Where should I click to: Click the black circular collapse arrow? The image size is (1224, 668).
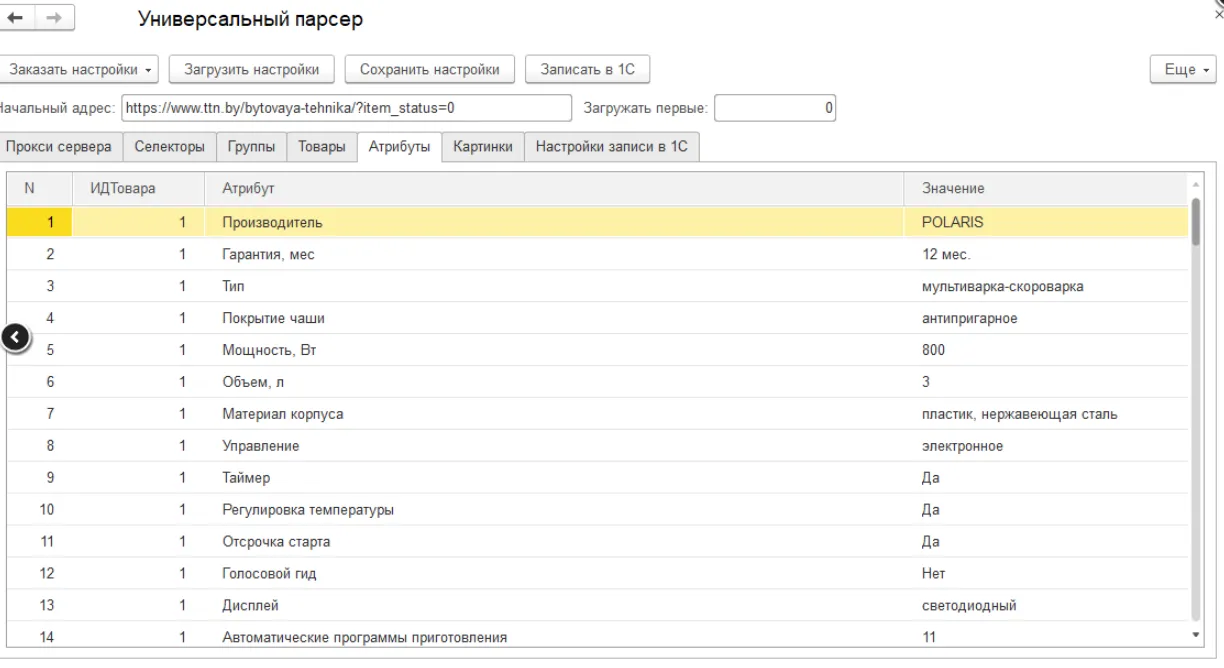[x=17, y=338]
